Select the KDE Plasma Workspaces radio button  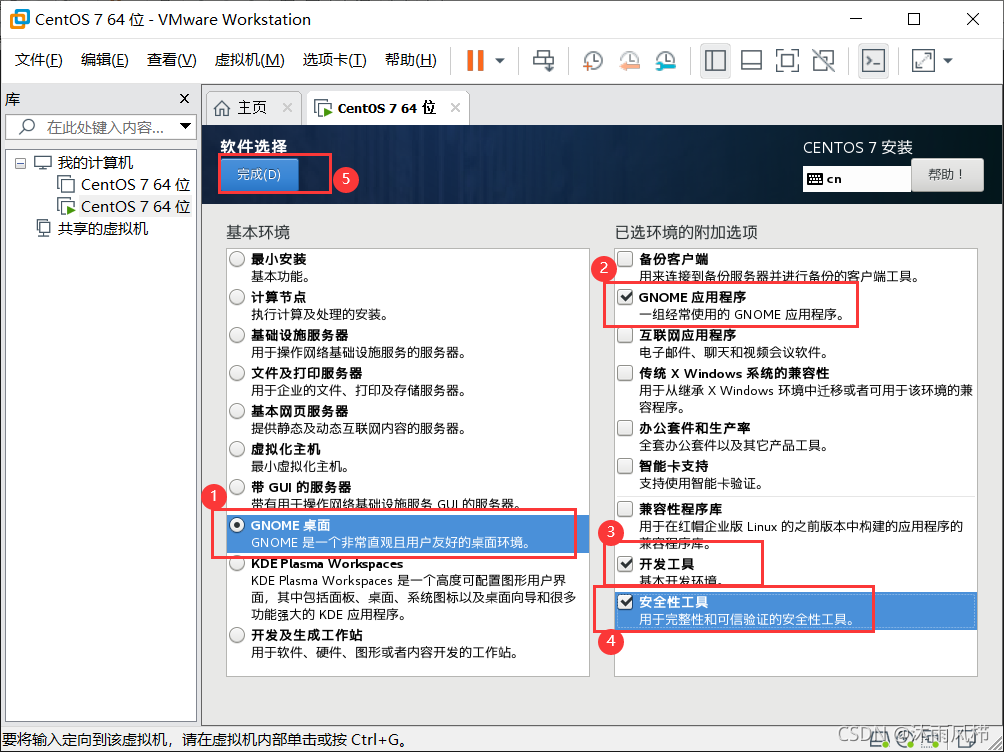point(237,564)
